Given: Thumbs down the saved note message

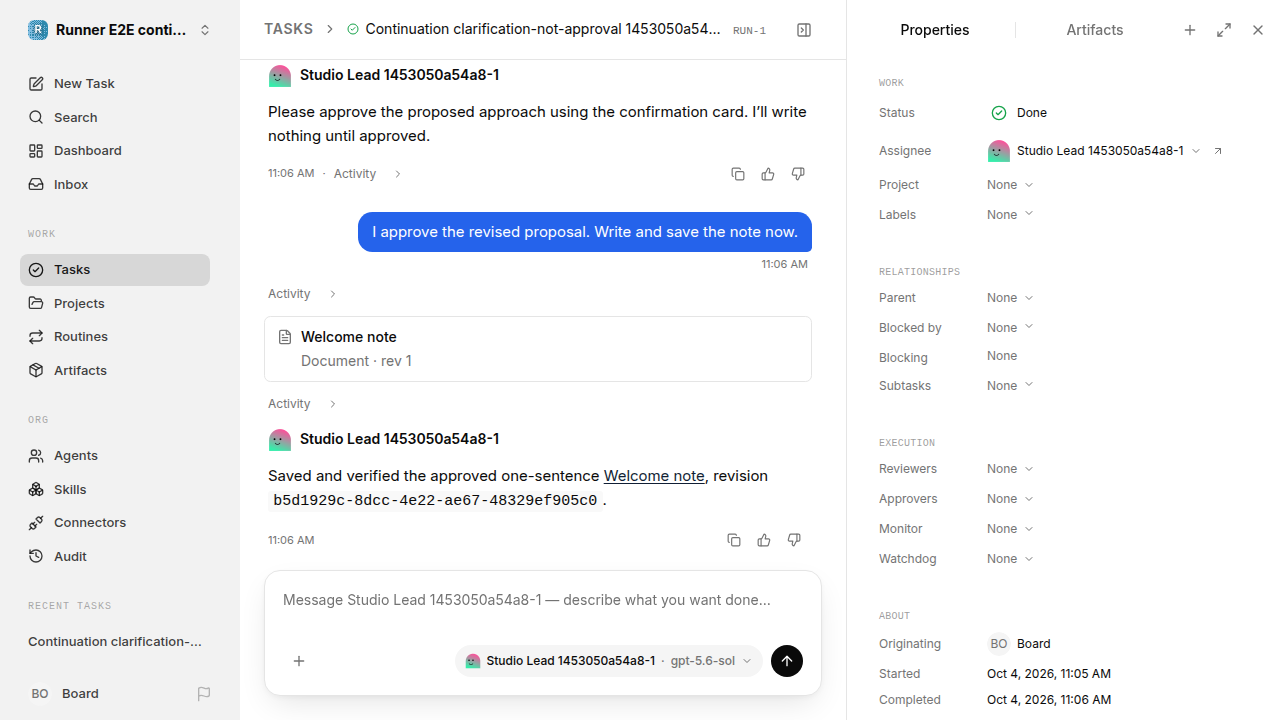Looking at the screenshot, I should [x=794, y=540].
